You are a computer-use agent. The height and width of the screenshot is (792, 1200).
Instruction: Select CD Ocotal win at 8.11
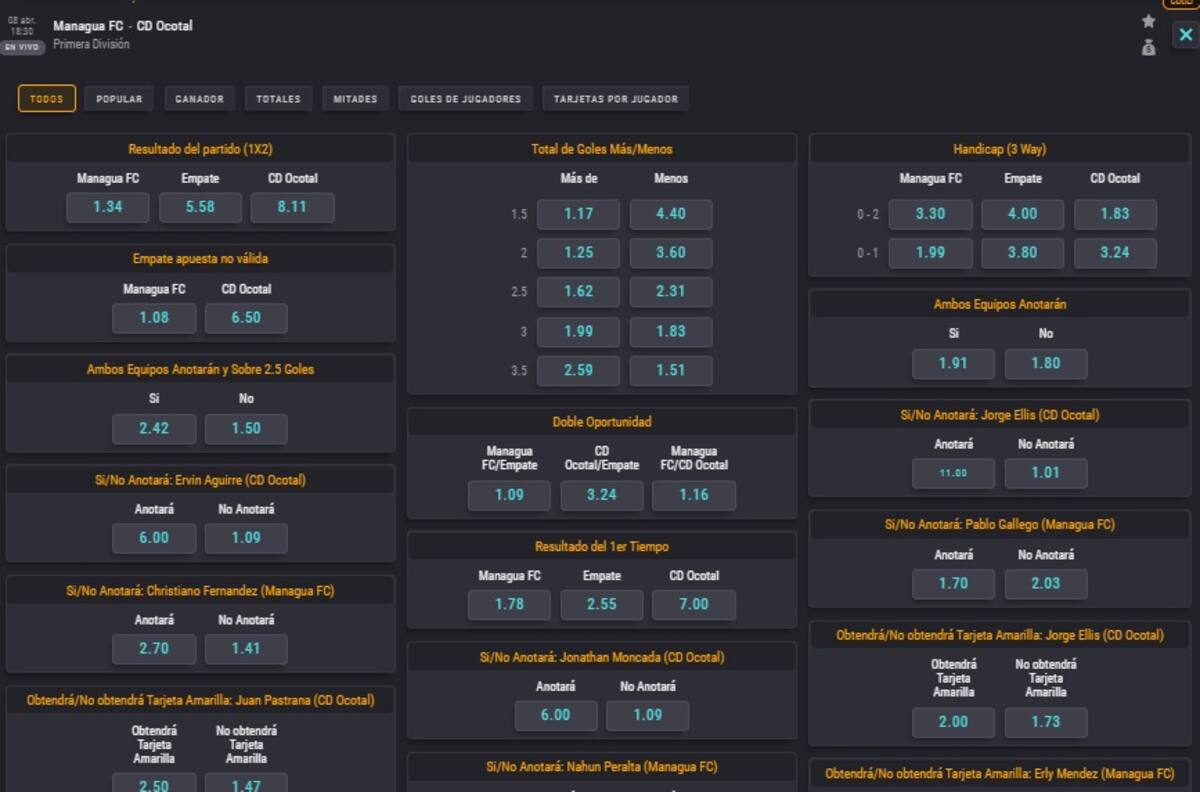click(x=293, y=207)
